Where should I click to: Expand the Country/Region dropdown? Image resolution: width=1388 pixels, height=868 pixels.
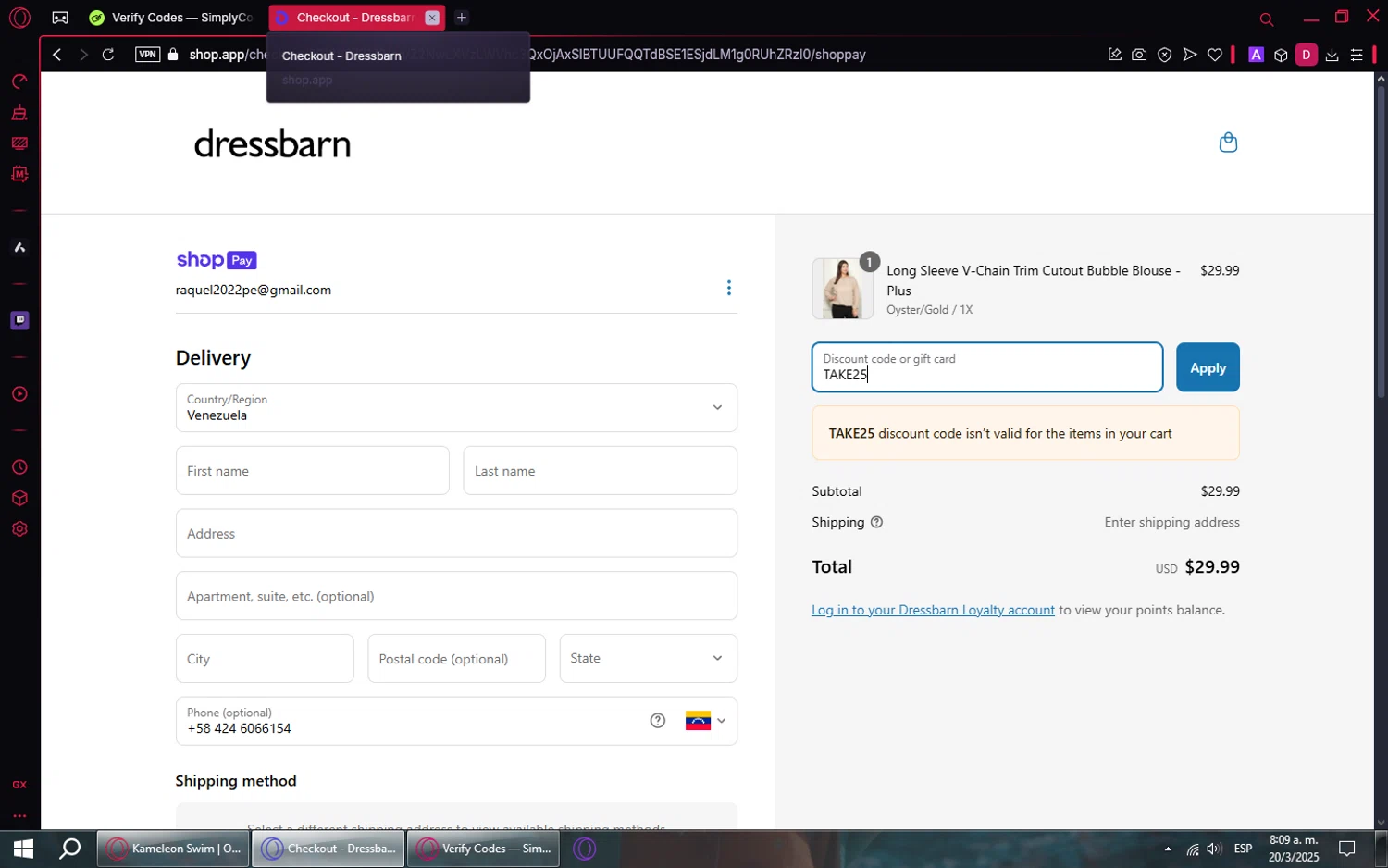point(456,408)
